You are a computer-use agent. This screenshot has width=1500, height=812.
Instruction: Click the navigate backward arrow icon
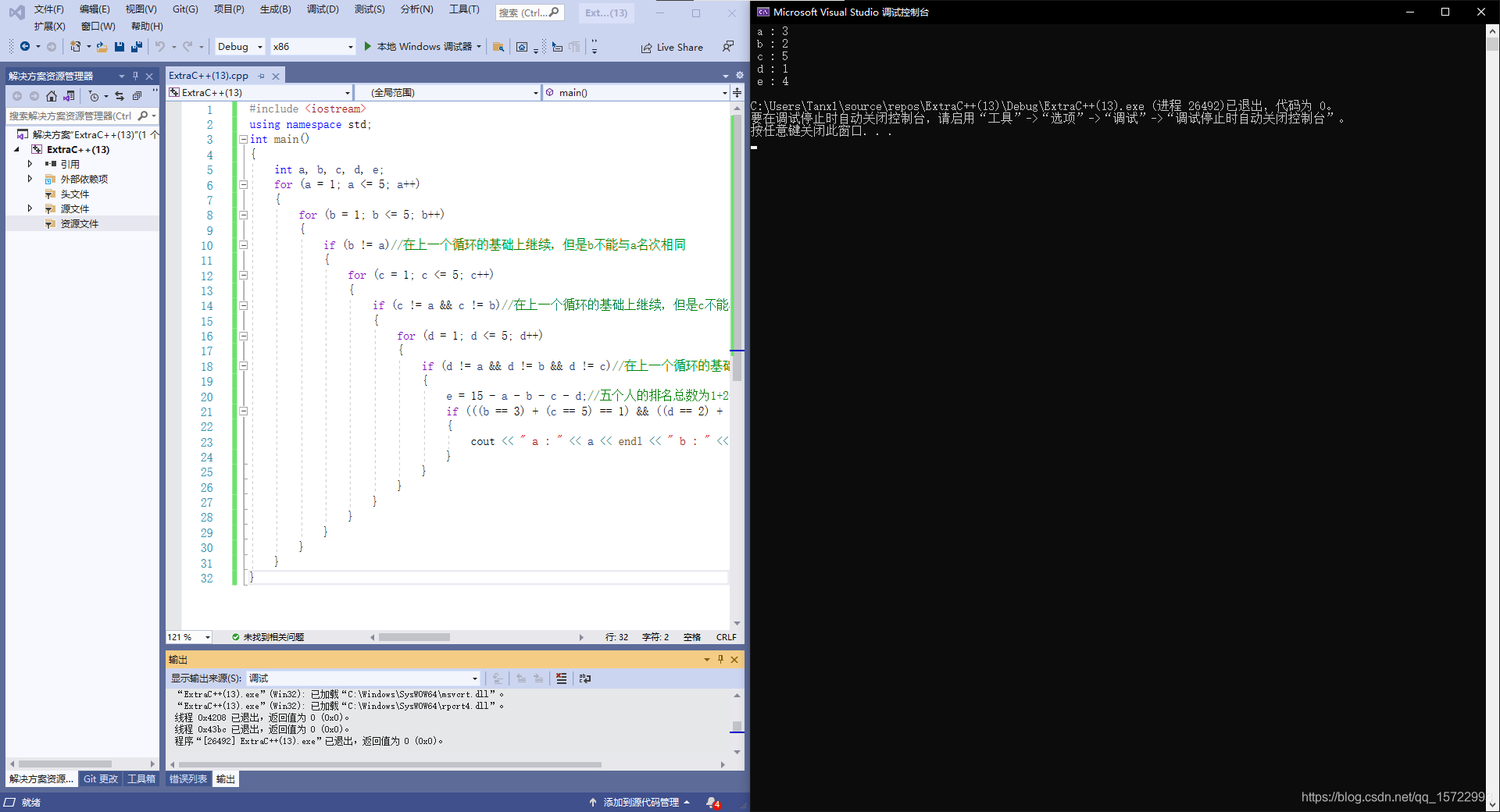pyautogui.click(x=25, y=47)
